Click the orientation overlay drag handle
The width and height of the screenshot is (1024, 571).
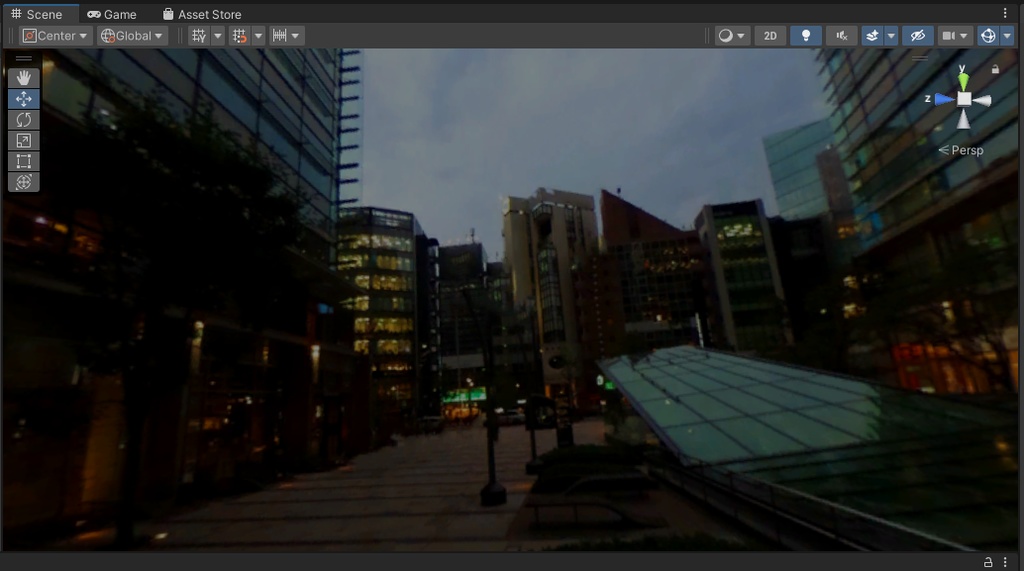click(x=920, y=58)
